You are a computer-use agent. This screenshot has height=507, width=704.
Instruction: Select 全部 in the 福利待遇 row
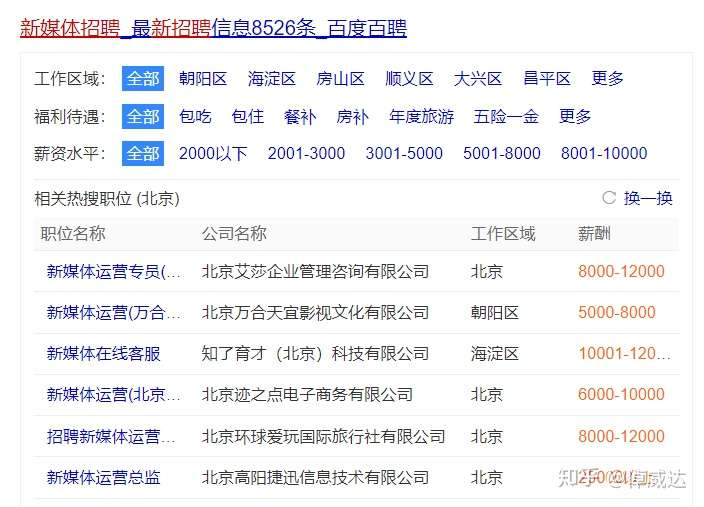tap(143, 117)
